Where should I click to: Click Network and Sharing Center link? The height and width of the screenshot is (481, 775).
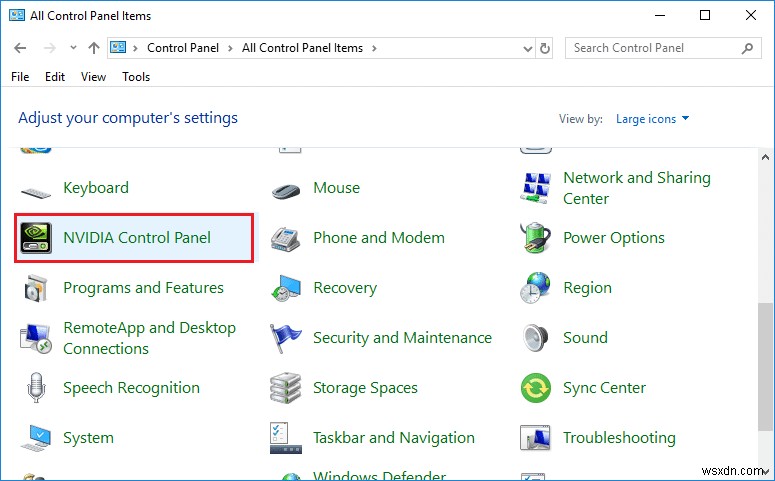(x=637, y=188)
